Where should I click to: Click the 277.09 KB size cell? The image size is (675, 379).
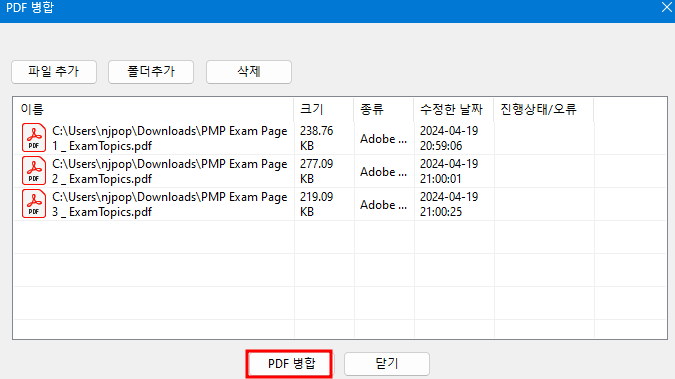point(316,171)
